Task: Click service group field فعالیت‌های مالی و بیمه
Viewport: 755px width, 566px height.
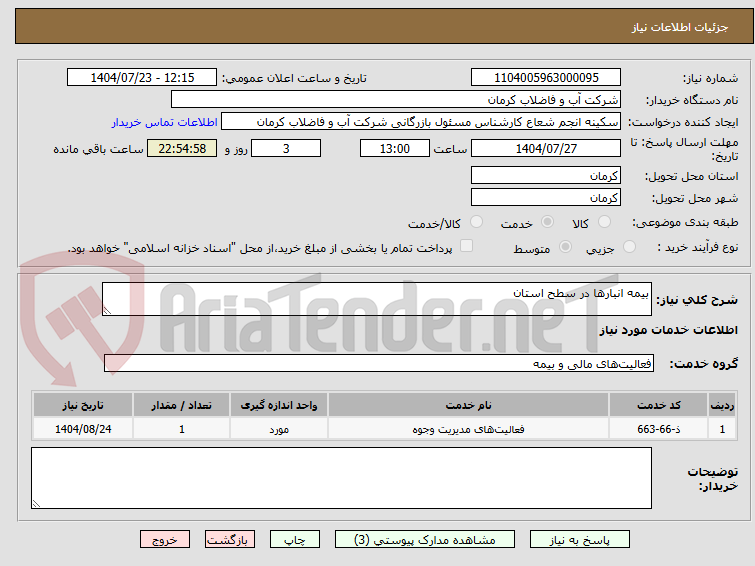Action: point(379,363)
